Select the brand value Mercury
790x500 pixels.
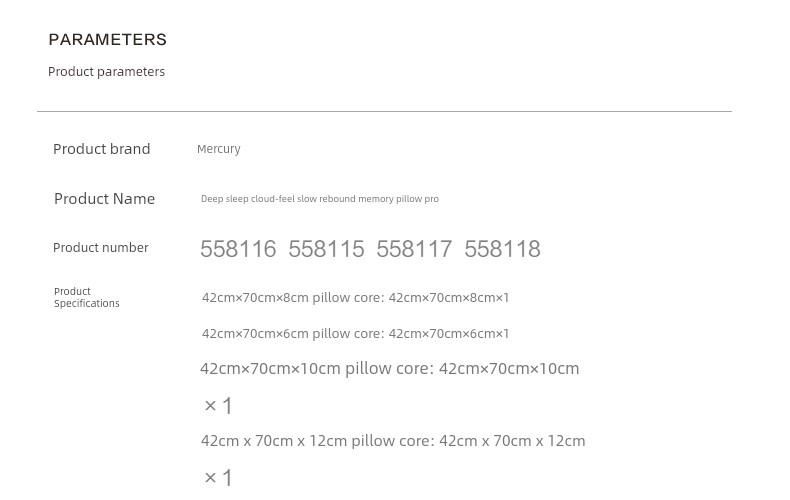tap(218, 149)
